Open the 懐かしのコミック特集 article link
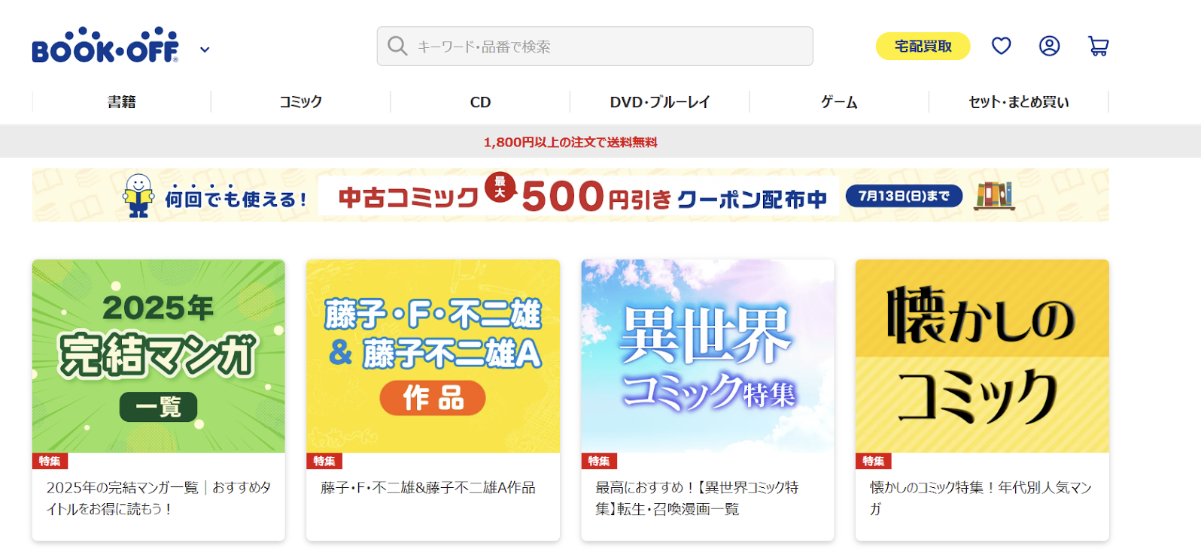Screen dimensions: 1202x554 point(980,498)
